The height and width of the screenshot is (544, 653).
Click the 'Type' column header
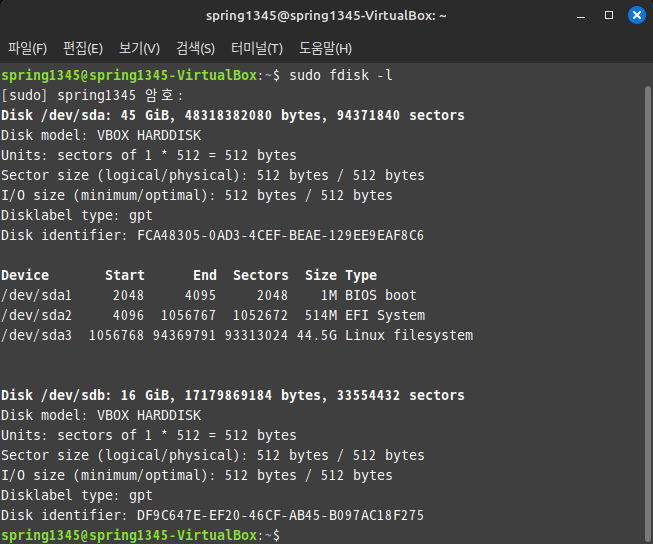coord(361,275)
